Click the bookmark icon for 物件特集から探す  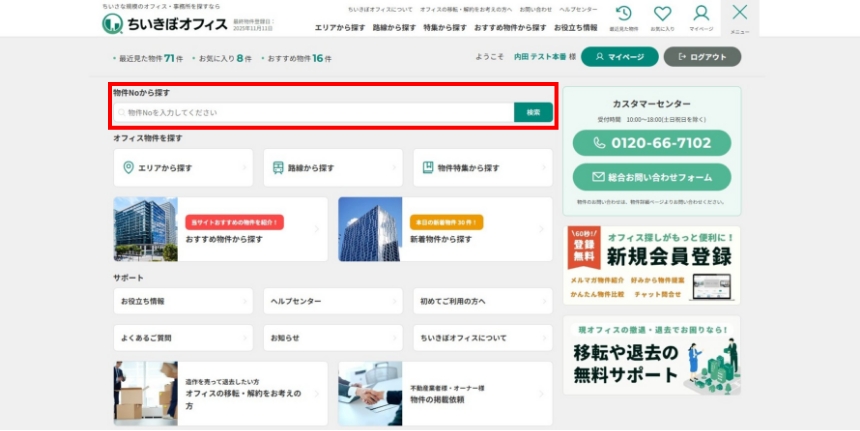coord(428,168)
